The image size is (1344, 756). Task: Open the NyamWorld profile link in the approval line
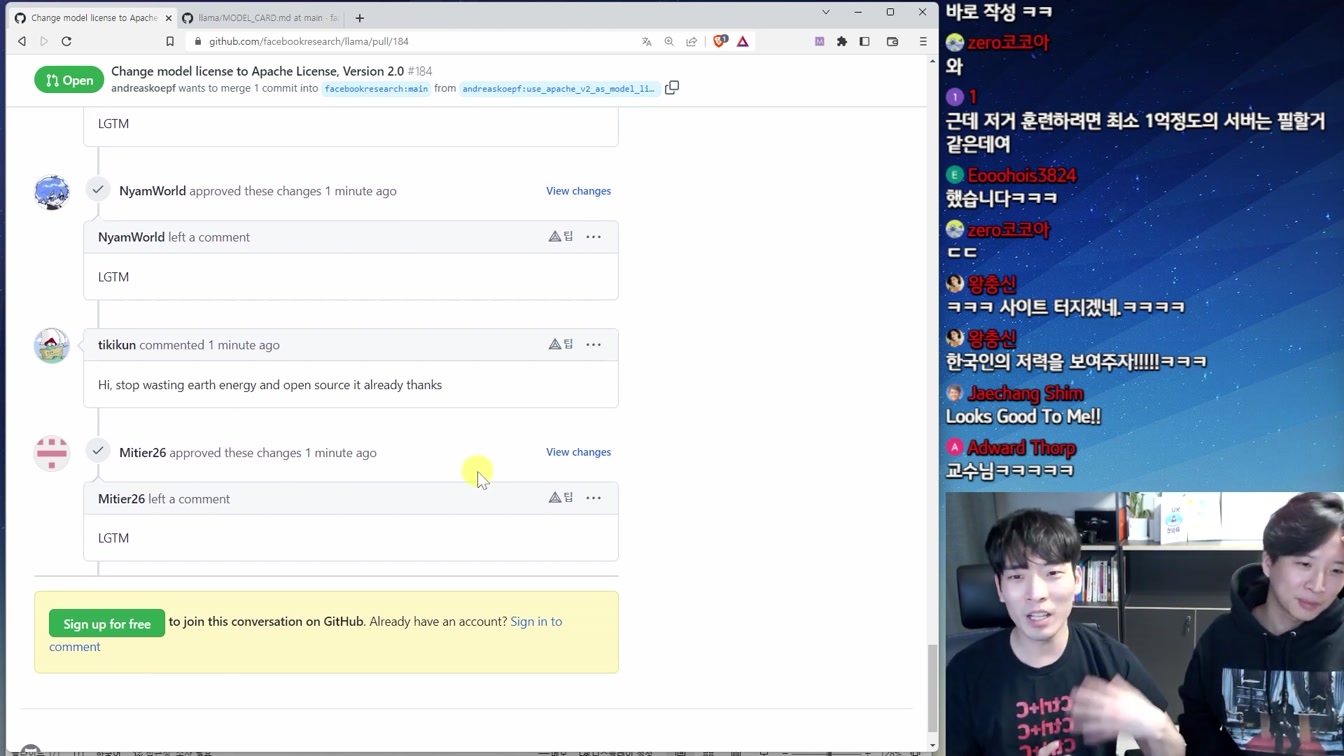152,191
